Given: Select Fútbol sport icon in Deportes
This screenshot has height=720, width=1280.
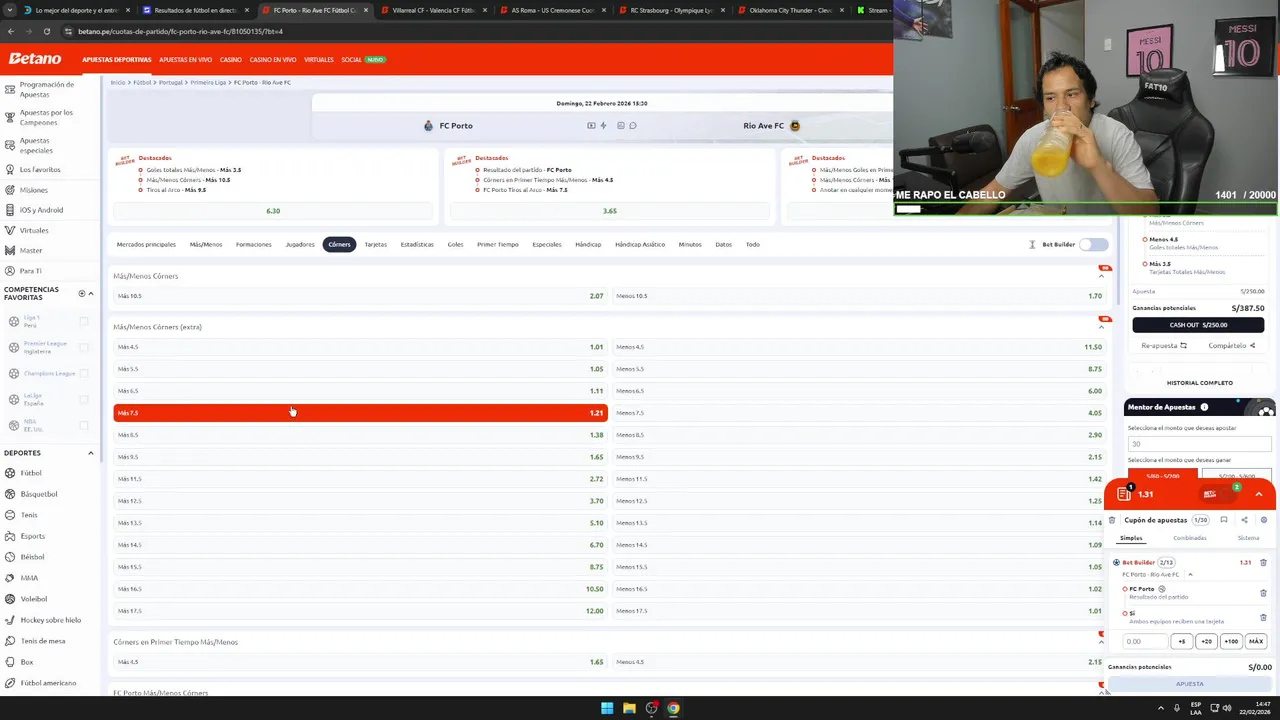Looking at the screenshot, I should 10,473.
